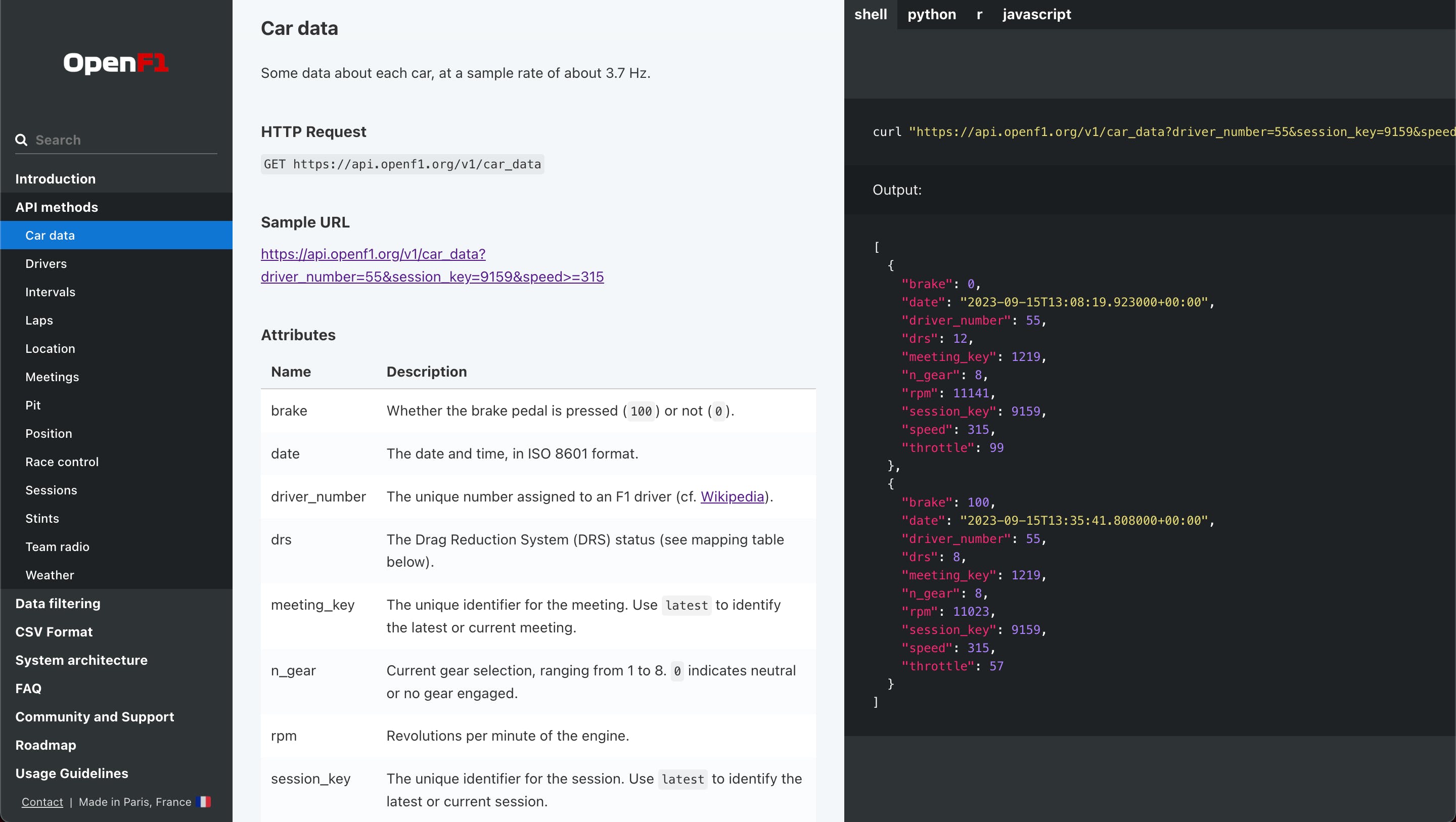The width and height of the screenshot is (1456, 822).
Task: Open the Introduction section
Action: 55,178
